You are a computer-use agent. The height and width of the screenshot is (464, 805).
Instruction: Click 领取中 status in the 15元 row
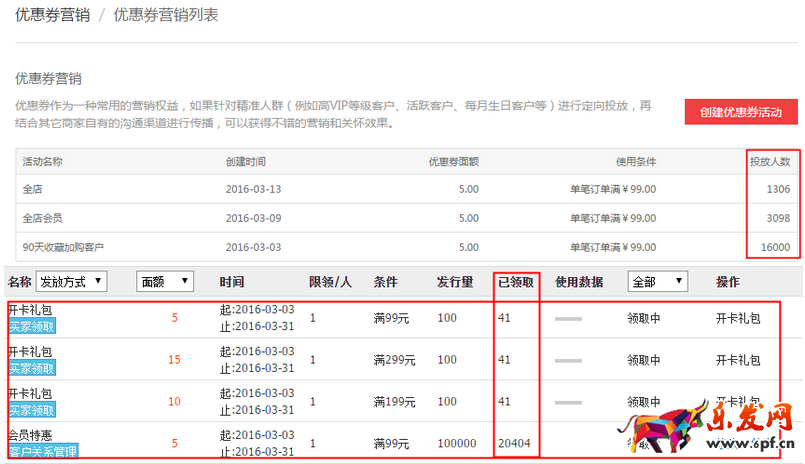pos(644,360)
